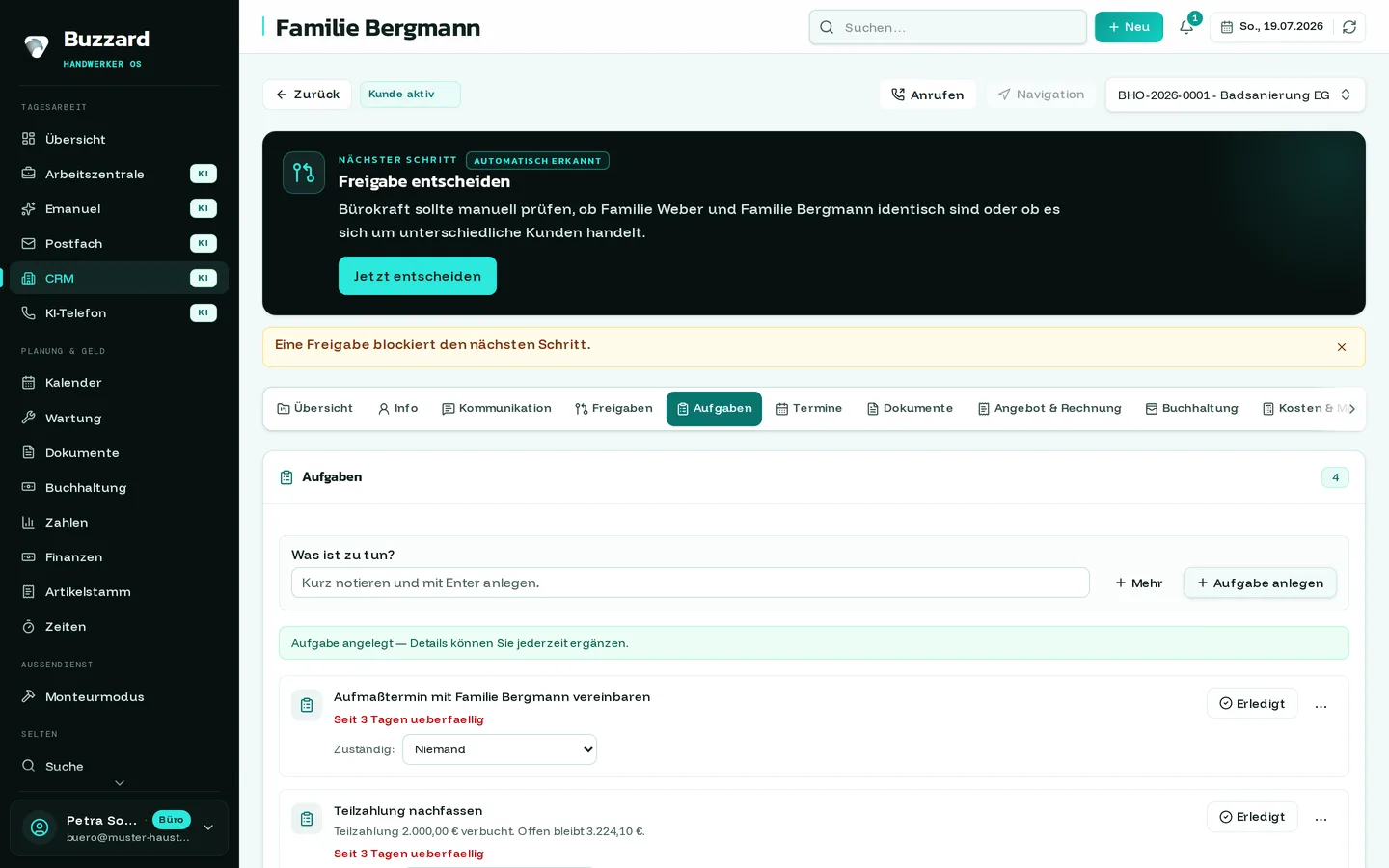Switch to the Freigaben tab
Screen dimensions: 1389x868
coord(613,409)
